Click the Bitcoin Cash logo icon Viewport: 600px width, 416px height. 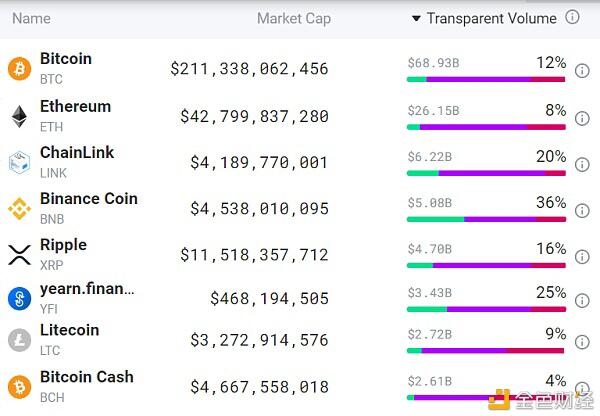(x=20, y=387)
